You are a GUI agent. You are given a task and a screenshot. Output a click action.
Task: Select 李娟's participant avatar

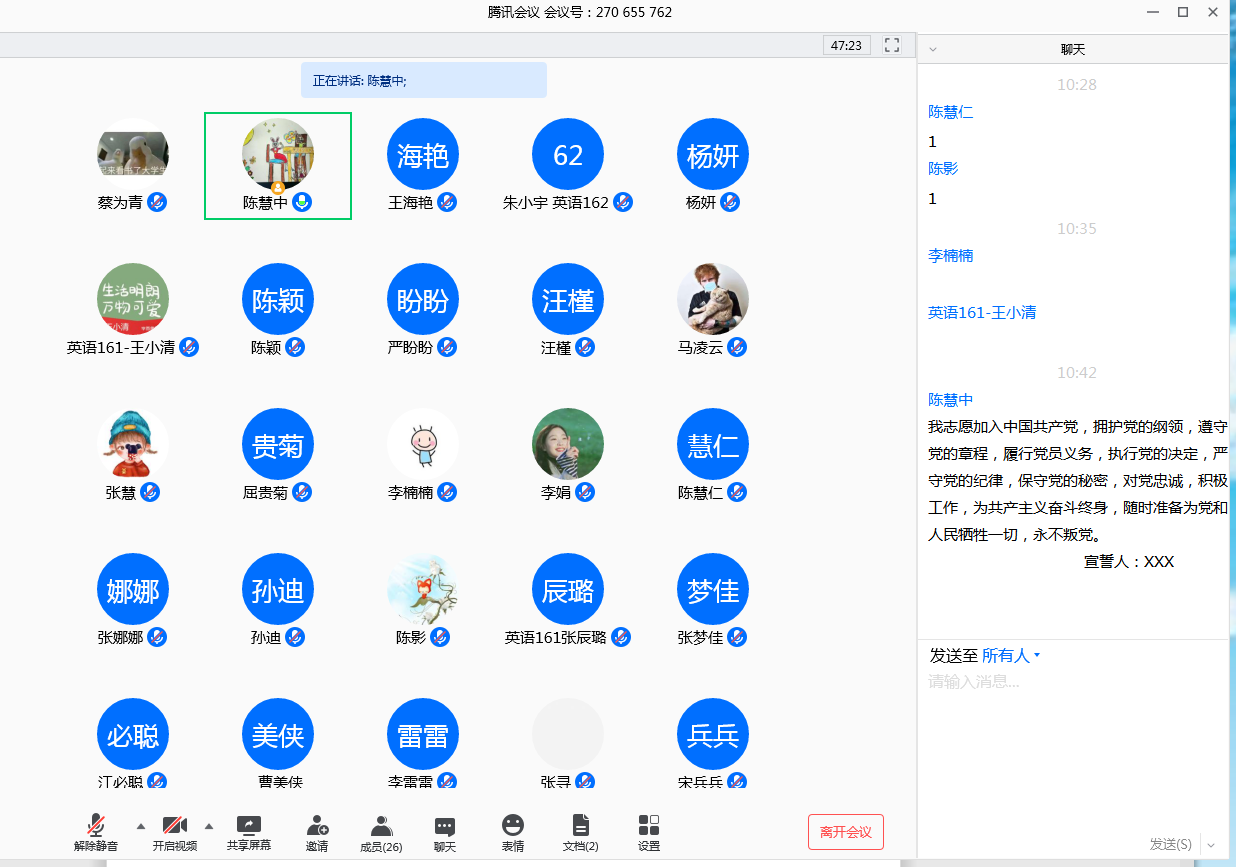[568, 444]
